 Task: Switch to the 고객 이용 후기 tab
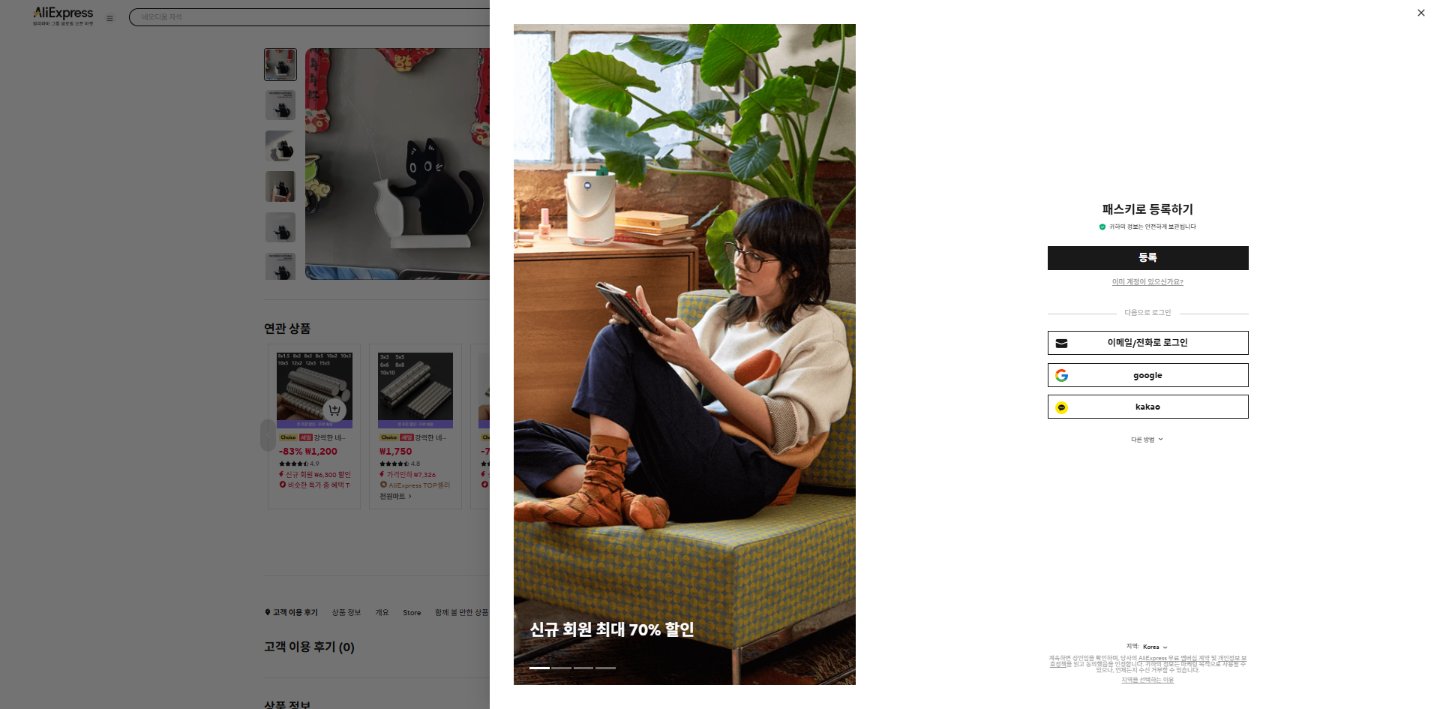(291, 612)
